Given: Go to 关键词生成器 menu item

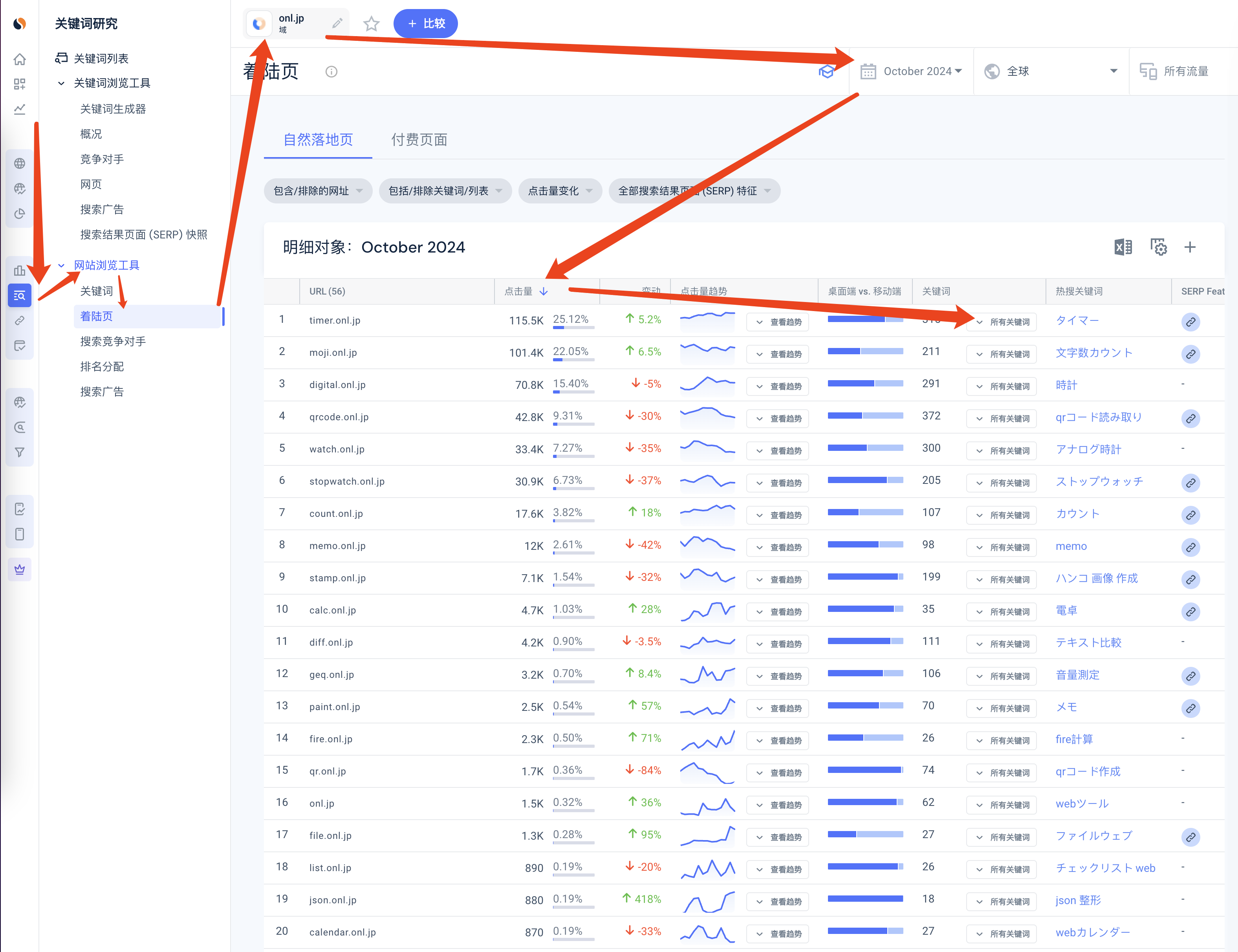Looking at the screenshot, I should coord(113,109).
